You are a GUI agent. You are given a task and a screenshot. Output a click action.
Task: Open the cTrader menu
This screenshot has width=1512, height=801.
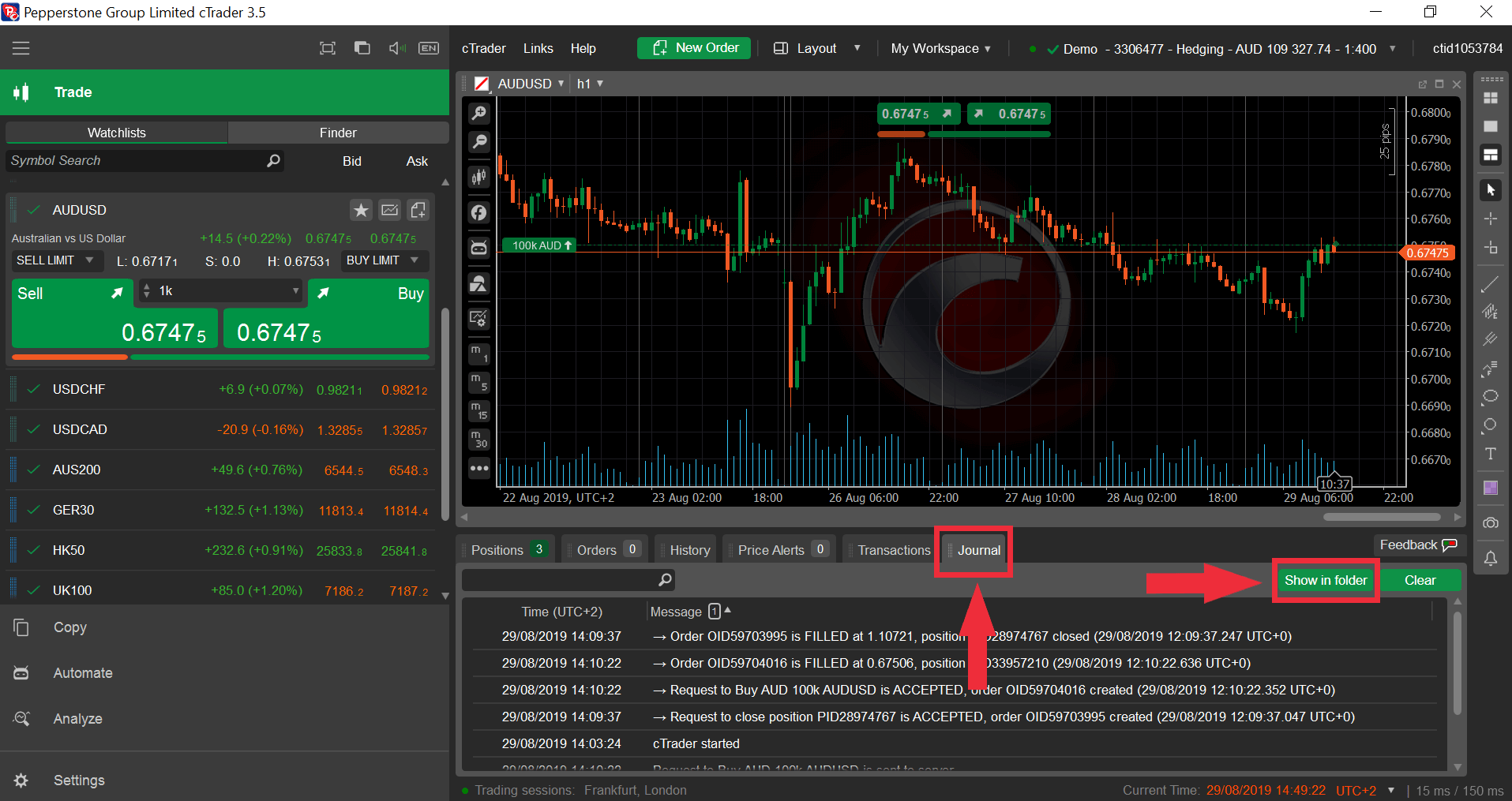click(484, 48)
